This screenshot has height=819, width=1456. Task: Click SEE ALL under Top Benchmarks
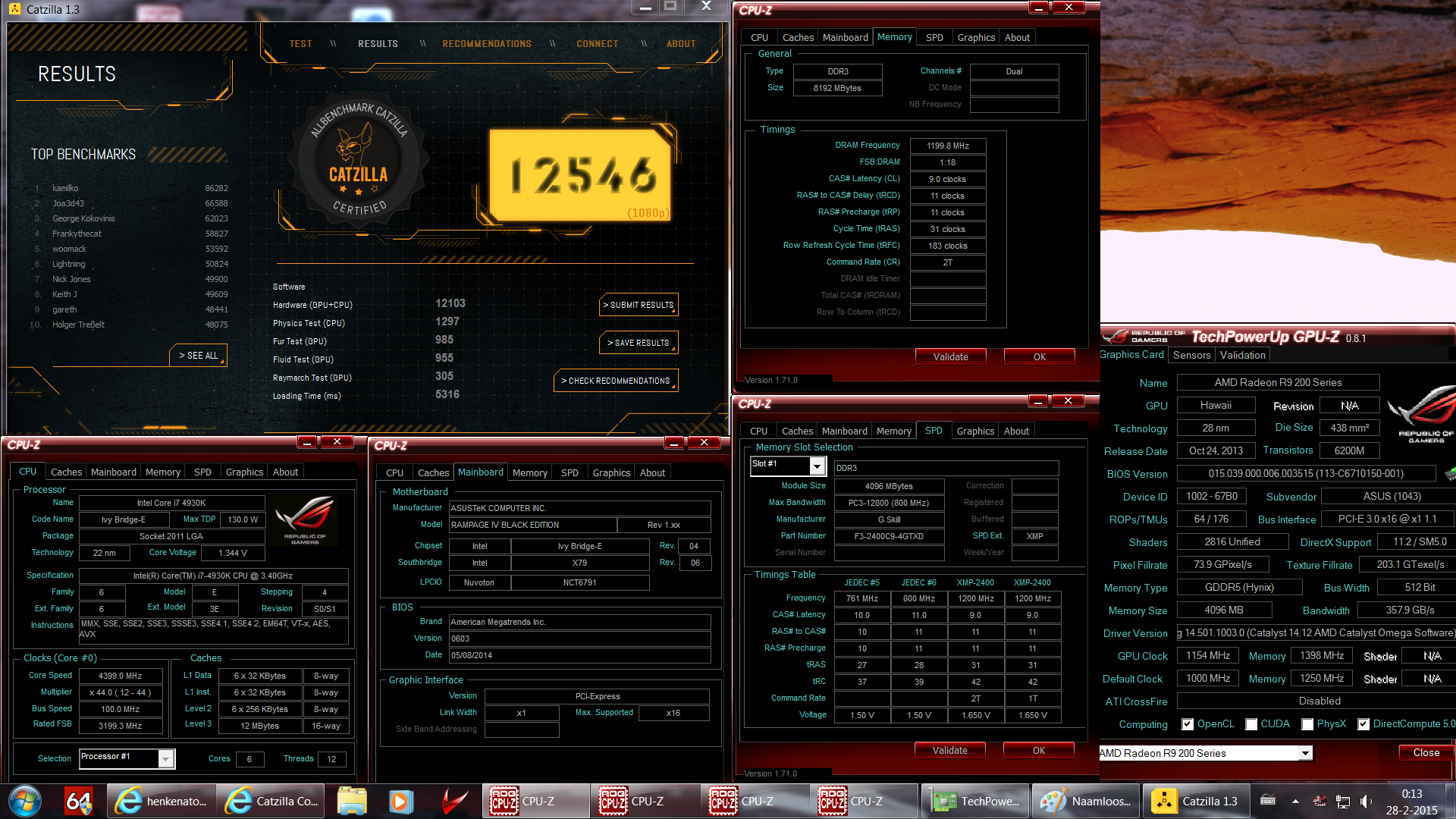tap(198, 355)
